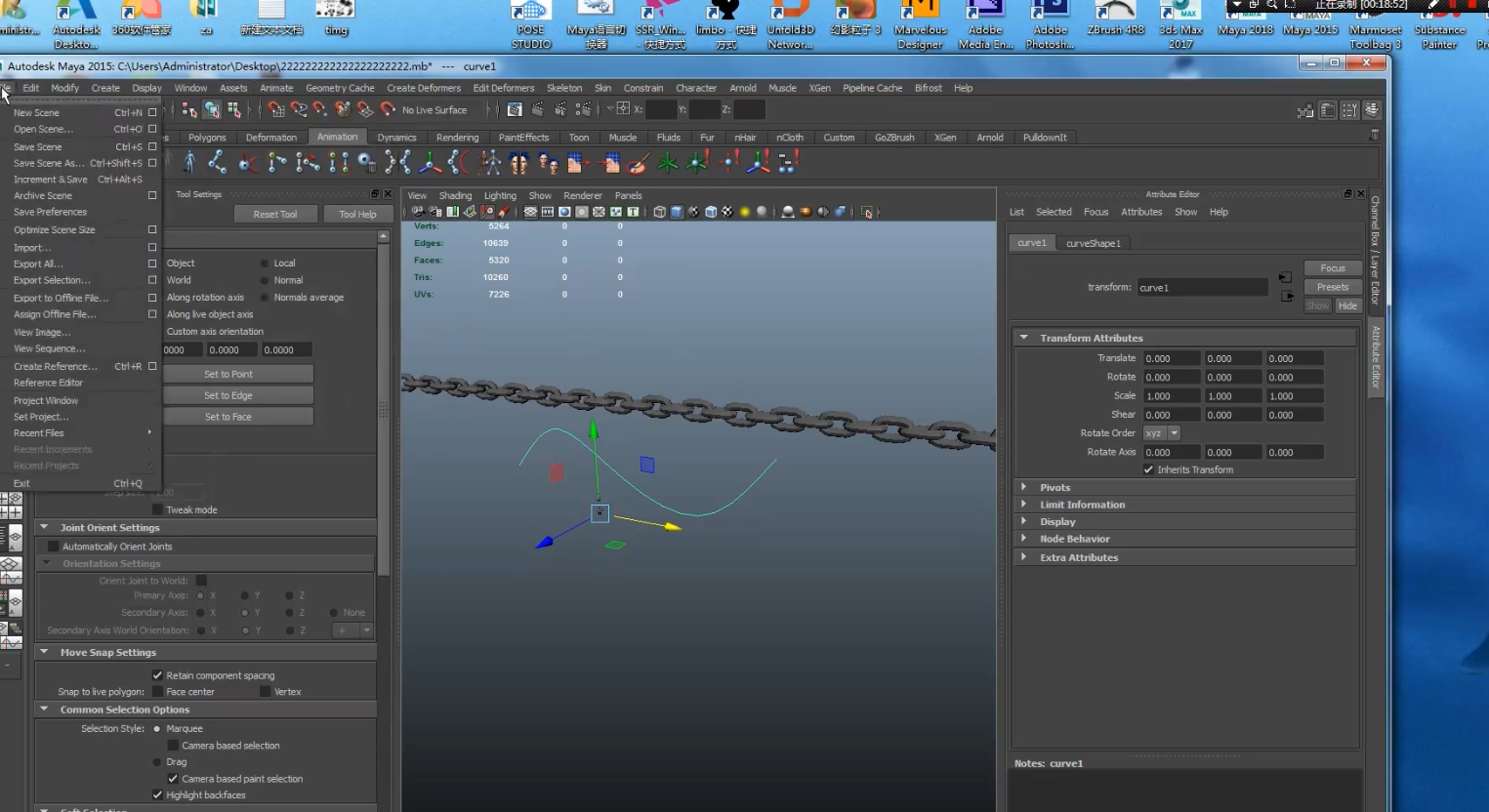
Task: Click the humanoid figure shelf icon
Action: pyautogui.click(x=189, y=162)
